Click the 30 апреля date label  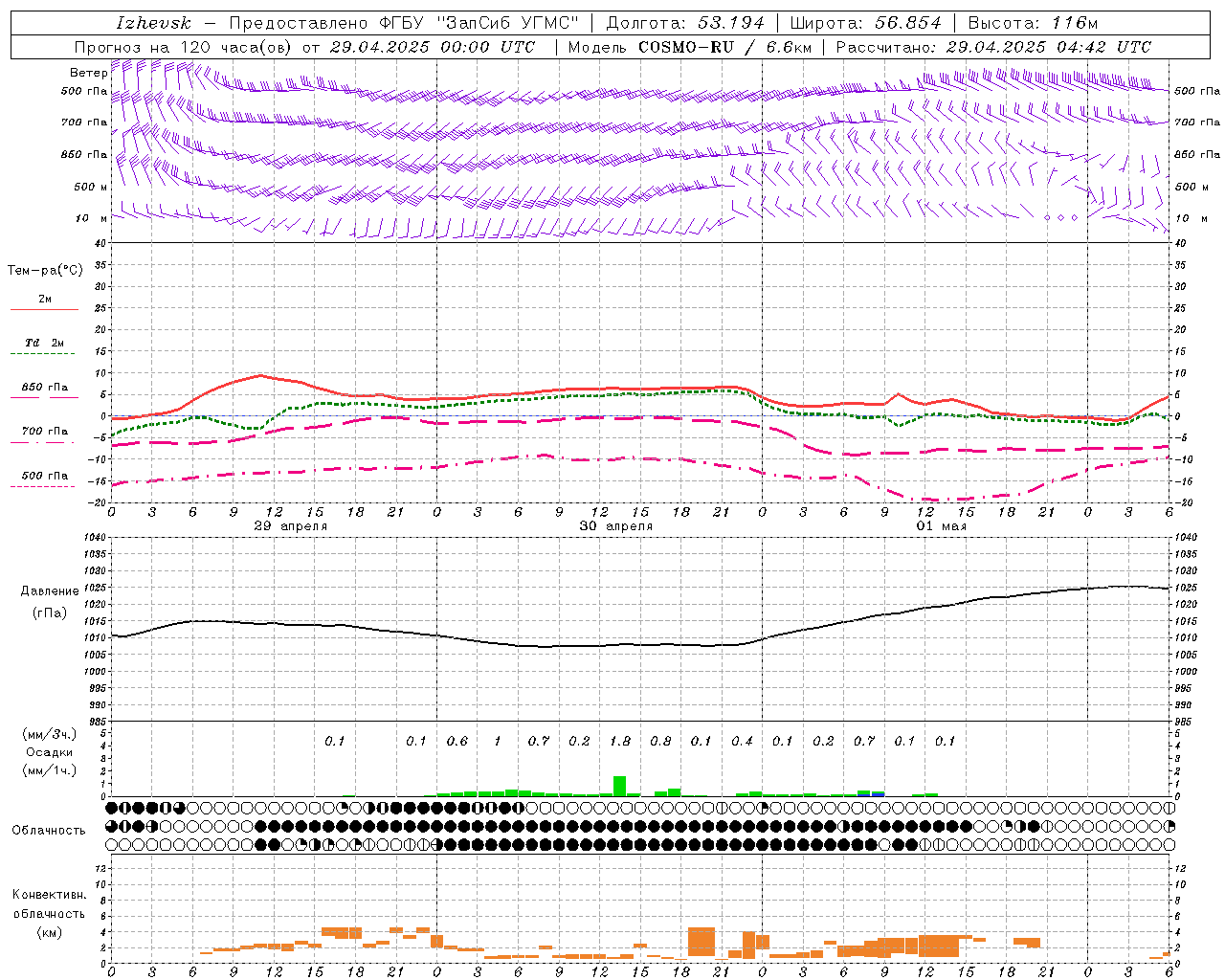click(x=615, y=526)
